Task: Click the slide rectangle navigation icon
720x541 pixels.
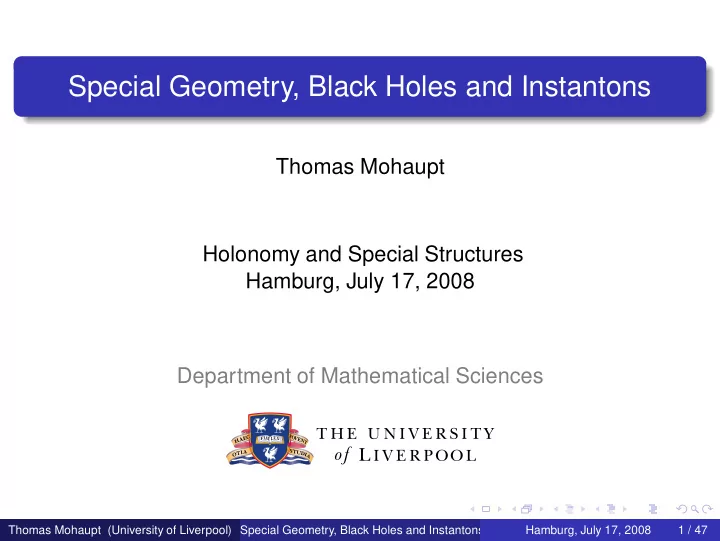Action: click(486, 509)
